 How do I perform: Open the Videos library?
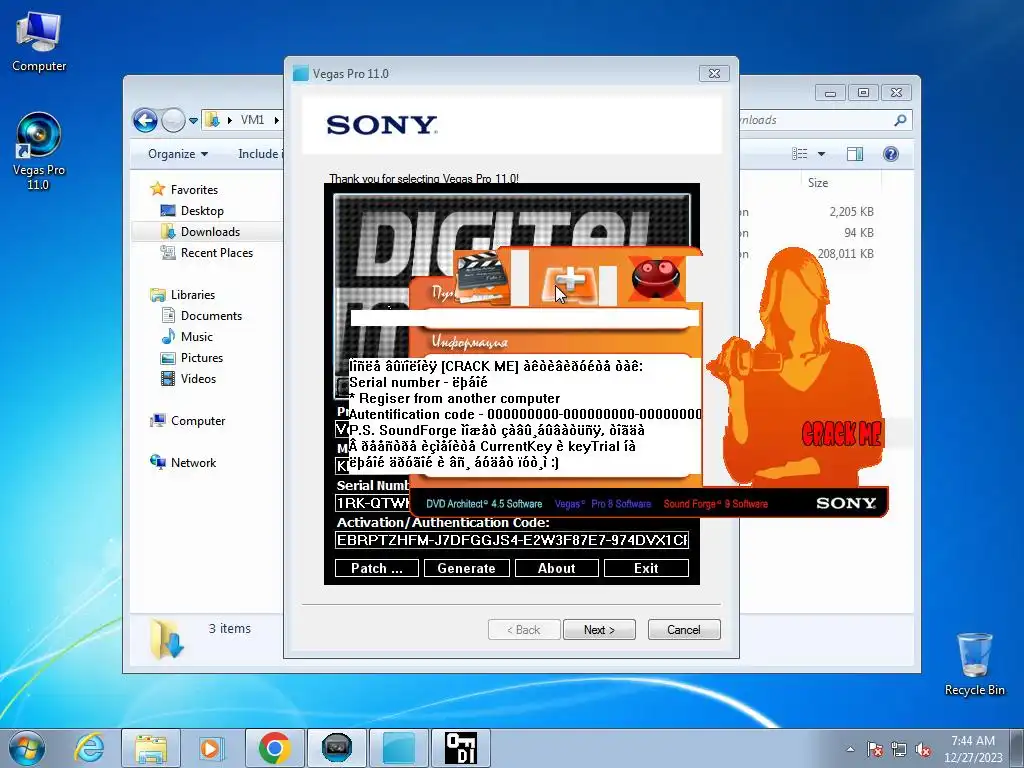coord(198,379)
